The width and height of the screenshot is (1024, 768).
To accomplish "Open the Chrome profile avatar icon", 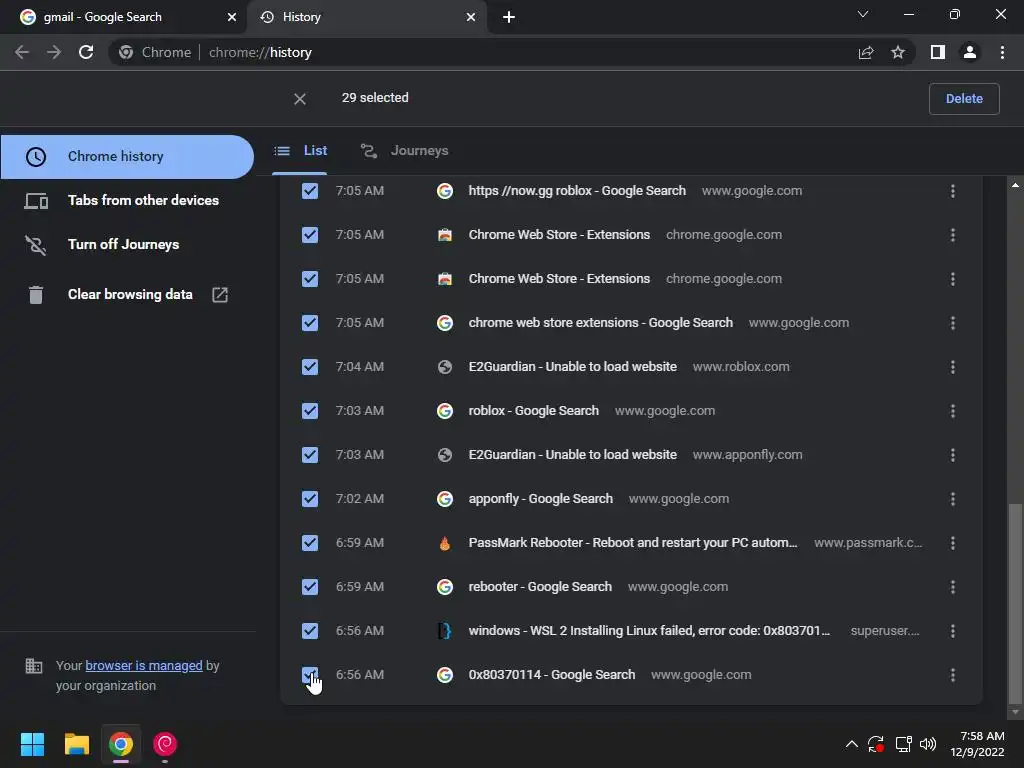I will [970, 52].
